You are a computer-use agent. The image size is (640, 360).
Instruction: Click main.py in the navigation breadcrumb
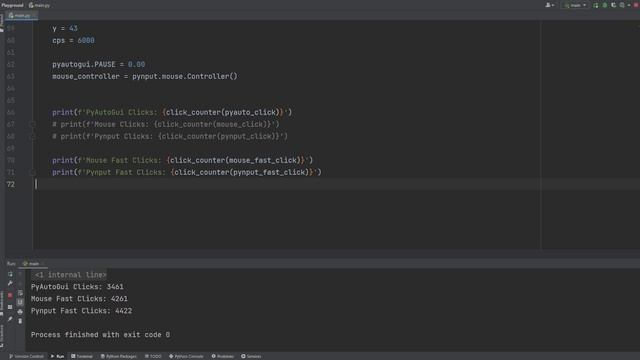40,5
